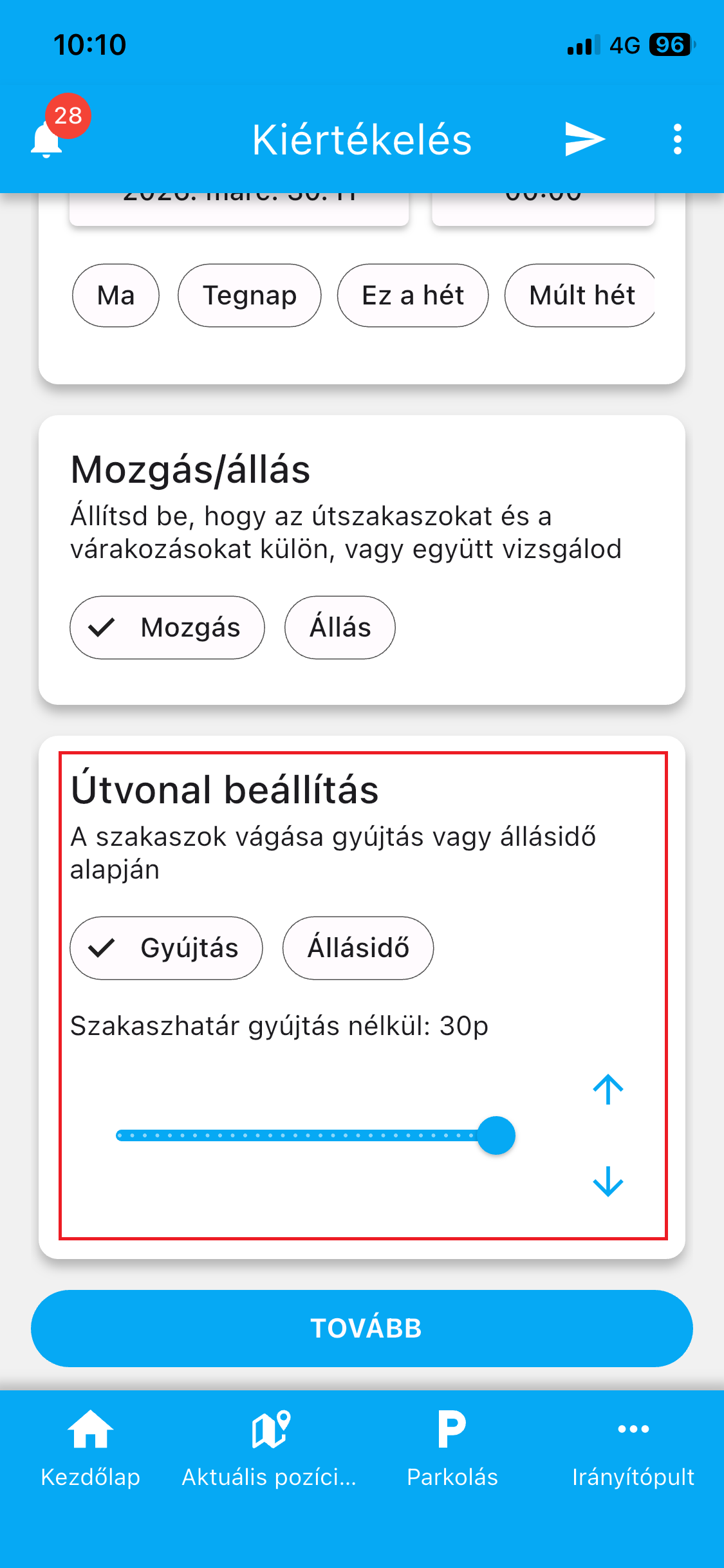Tap the partially hidden date field
This screenshot has height=1568, width=724.
pos(239,207)
